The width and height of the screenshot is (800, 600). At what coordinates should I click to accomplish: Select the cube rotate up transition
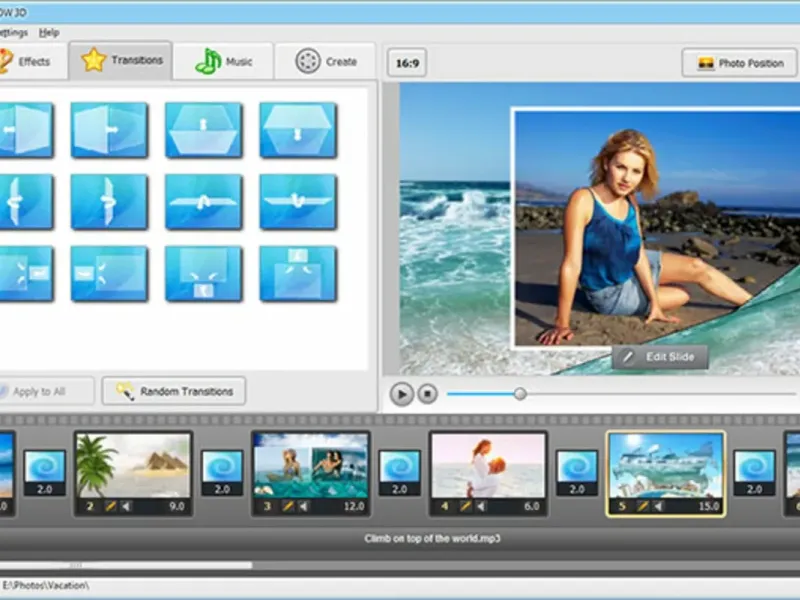[204, 130]
